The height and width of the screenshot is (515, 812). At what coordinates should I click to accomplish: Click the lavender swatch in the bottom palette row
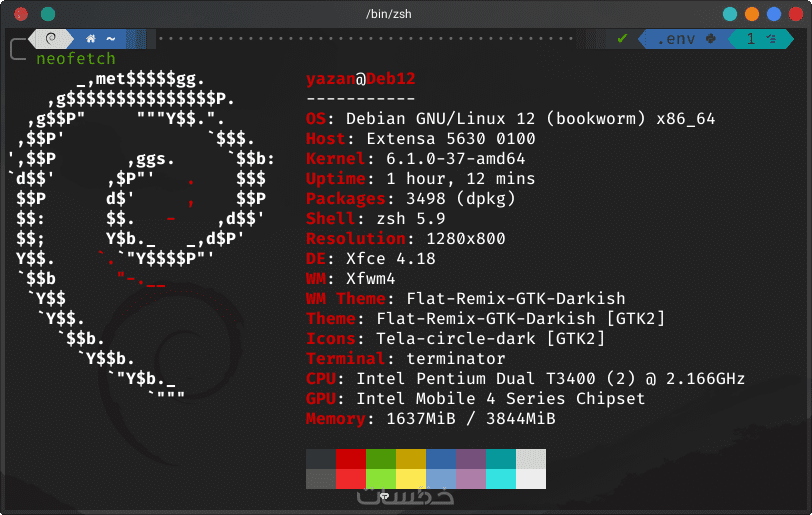tap(471, 479)
